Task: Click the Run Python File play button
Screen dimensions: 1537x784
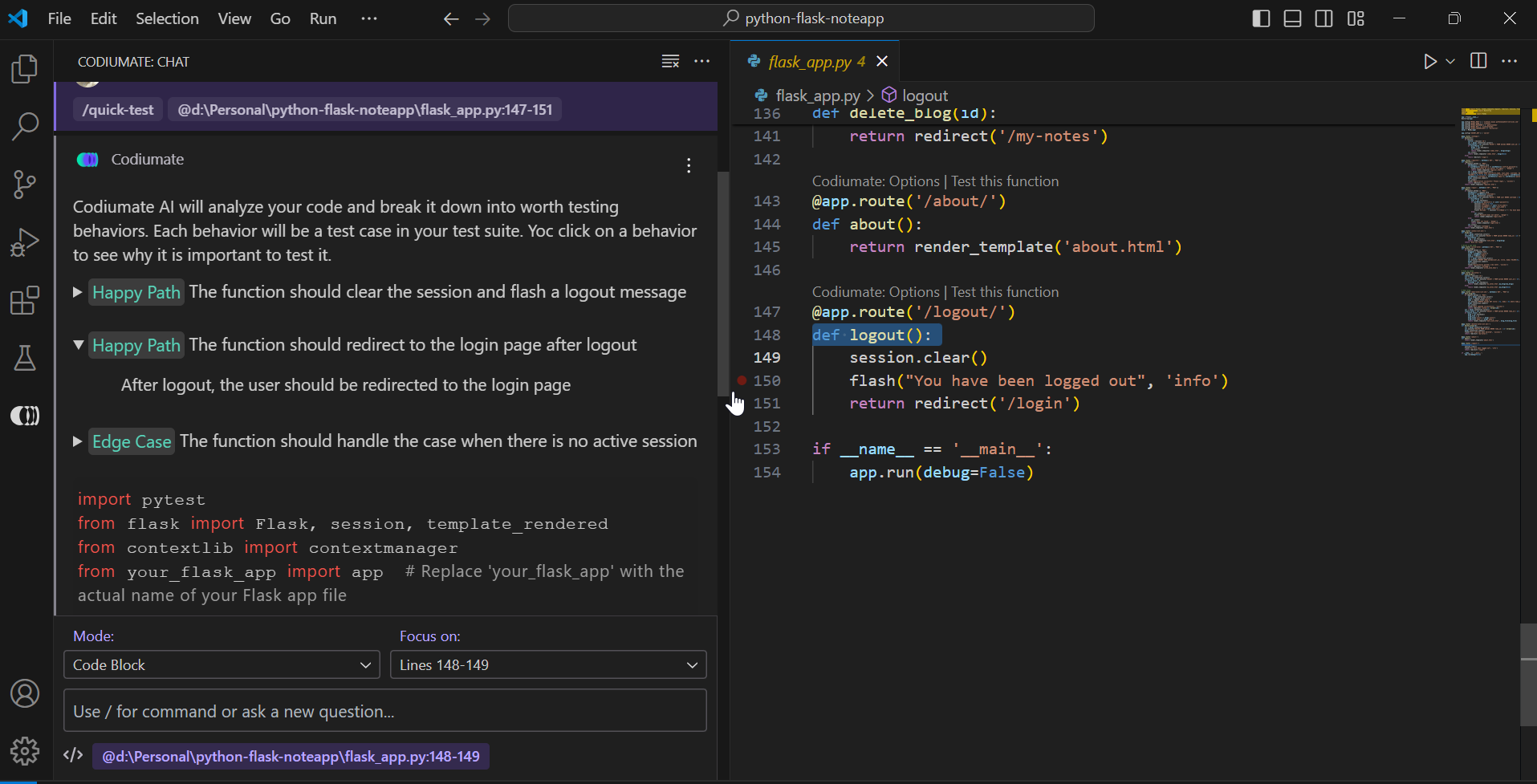Action: 1429,62
